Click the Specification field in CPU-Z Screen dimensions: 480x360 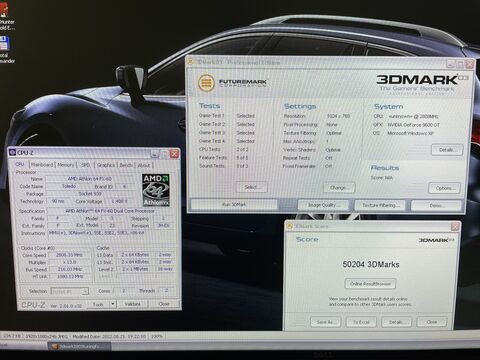pyautogui.click(x=110, y=211)
